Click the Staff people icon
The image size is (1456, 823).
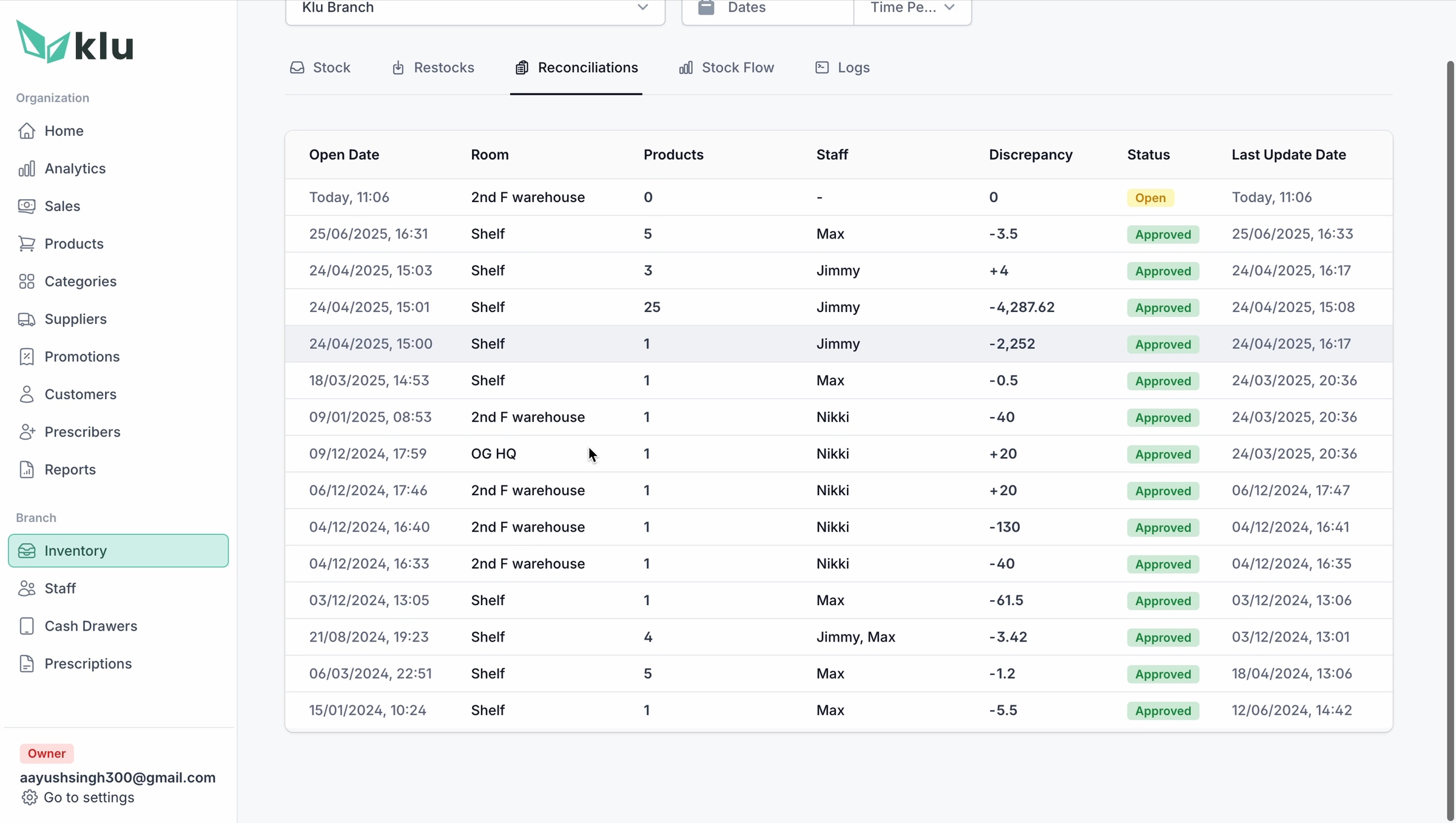(27, 588)
